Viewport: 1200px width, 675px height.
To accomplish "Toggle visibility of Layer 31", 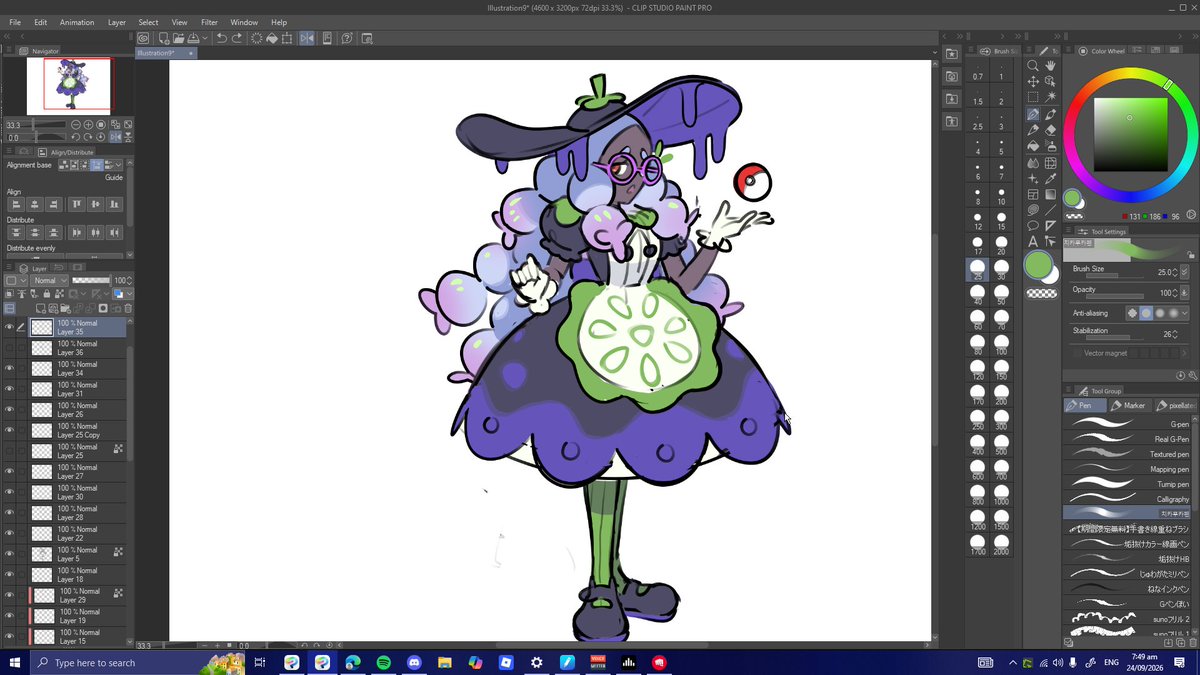I will pyautogui.click(x=9, y=389).
